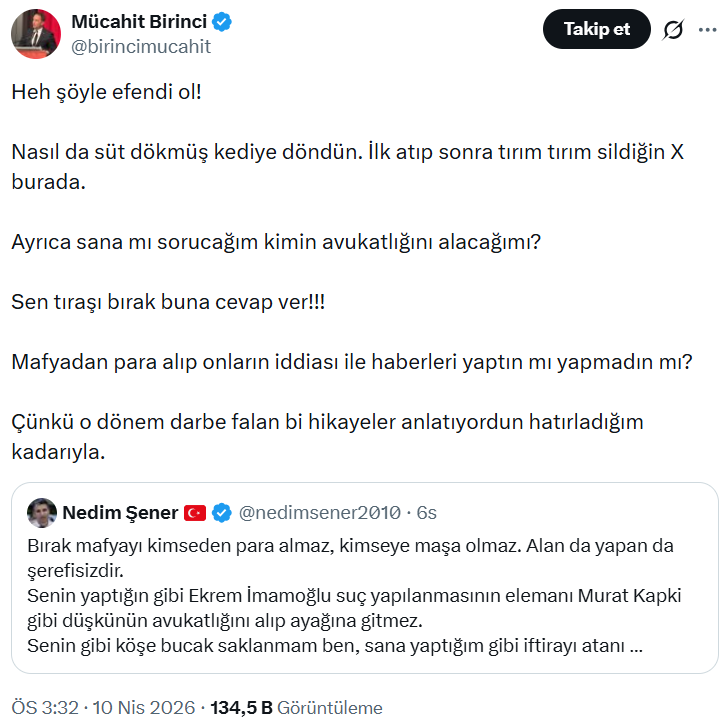This screenshot has height=728, width=722.
Task: Click the Turkish flag emoji next to Nedim Şener
Action: [x=195, y=513]
